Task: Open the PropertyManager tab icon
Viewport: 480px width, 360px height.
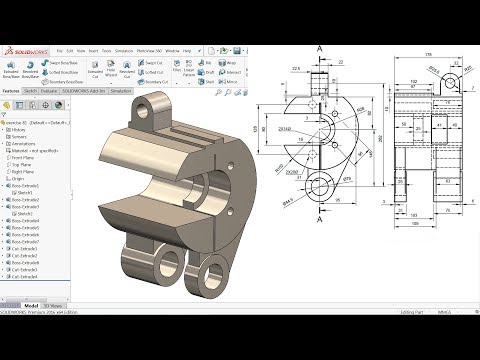Action: pyautogui.click(x=19, y=105)
